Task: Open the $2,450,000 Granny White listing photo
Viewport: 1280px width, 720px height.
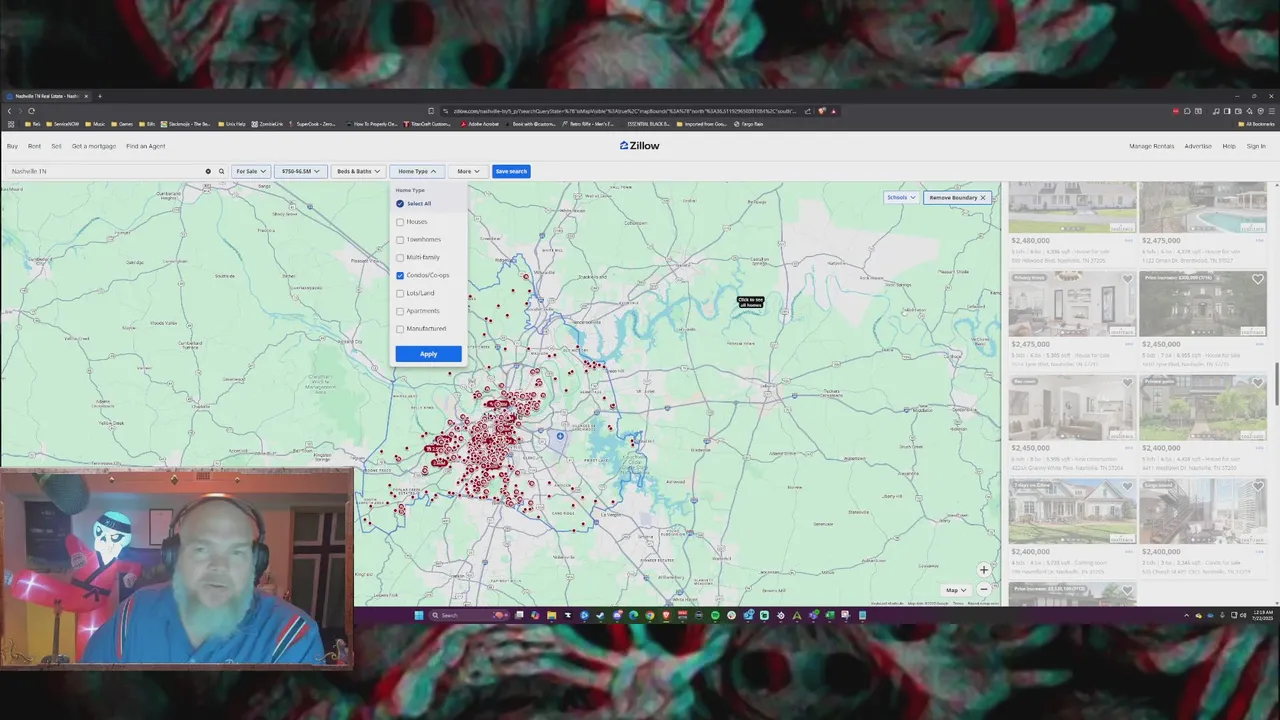Action: tap(1072, 408)
